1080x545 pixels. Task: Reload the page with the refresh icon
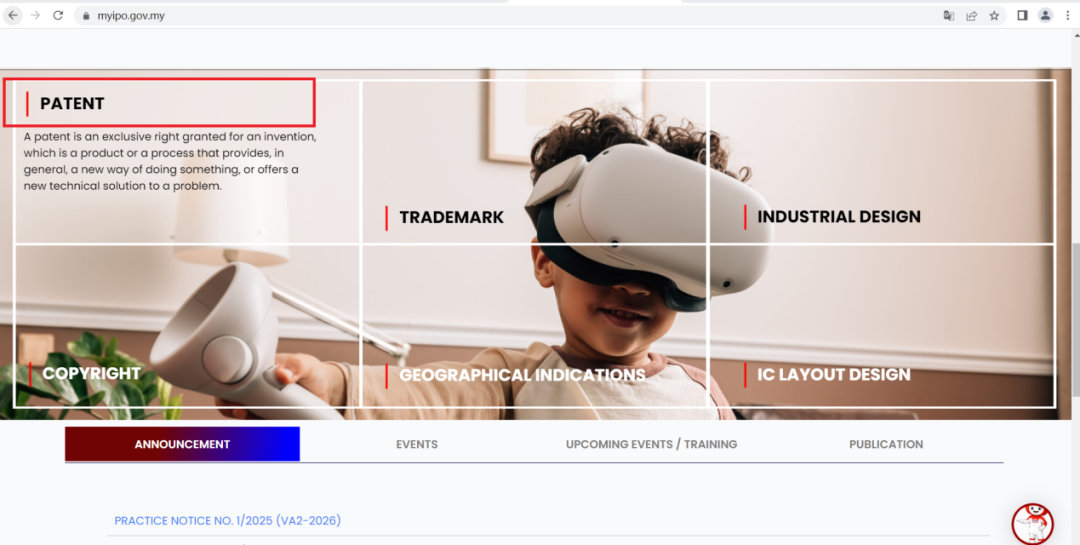pyautogui.click(x=59, y=15)
